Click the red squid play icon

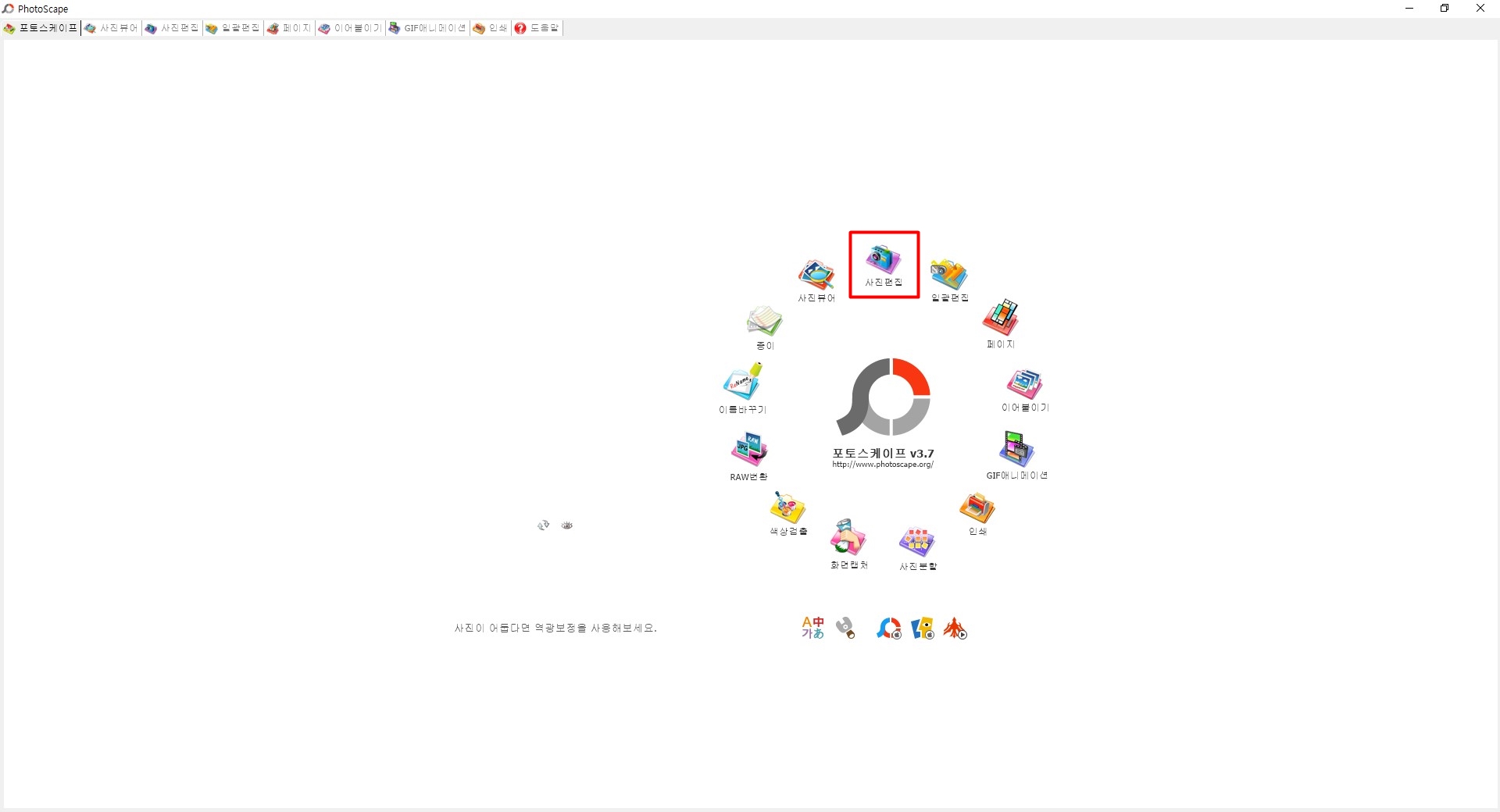[955, 628]
